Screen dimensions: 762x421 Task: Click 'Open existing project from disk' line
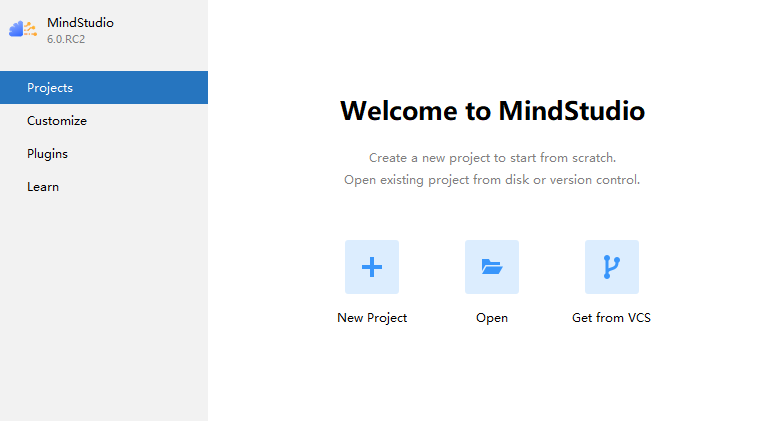pyautogui.click(x=492, y=180)
